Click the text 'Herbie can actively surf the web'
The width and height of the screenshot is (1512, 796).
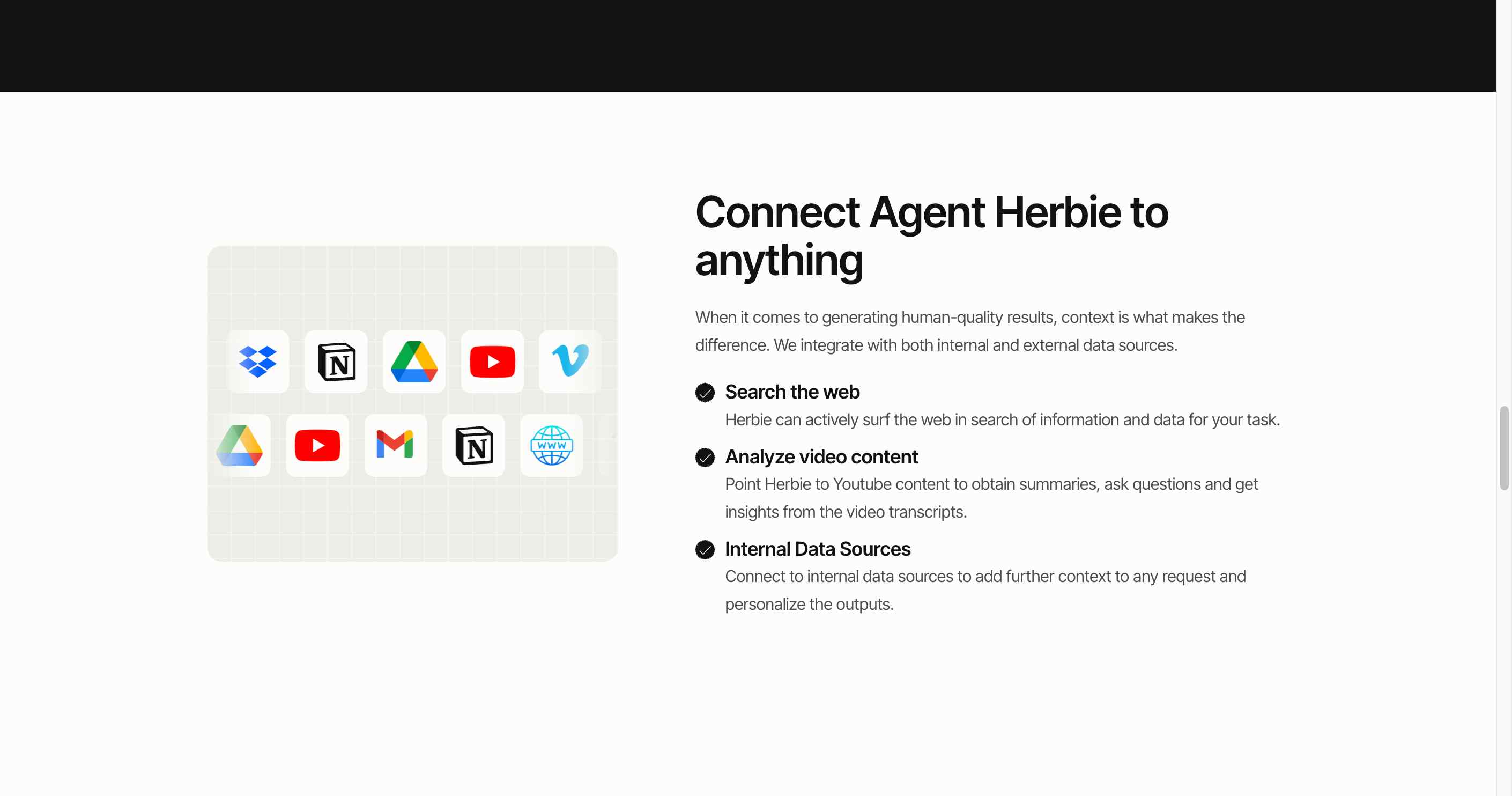pyautogui.click(x=1003, y=419)
